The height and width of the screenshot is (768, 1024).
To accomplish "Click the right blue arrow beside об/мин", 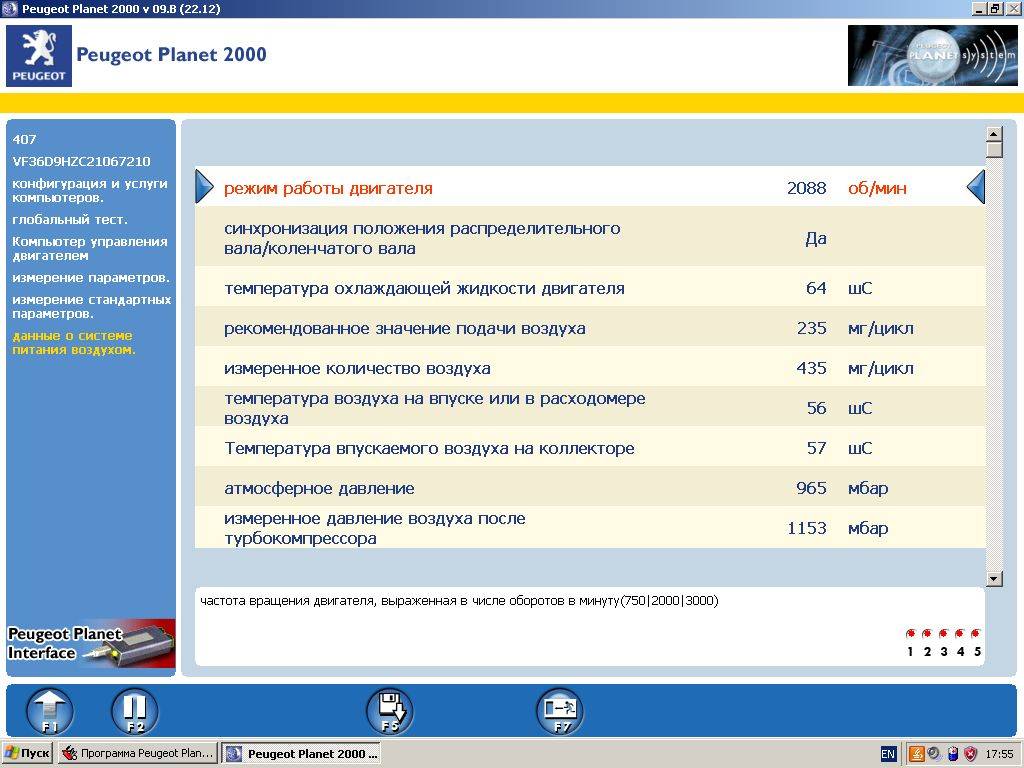I will [x=975, y=187].
